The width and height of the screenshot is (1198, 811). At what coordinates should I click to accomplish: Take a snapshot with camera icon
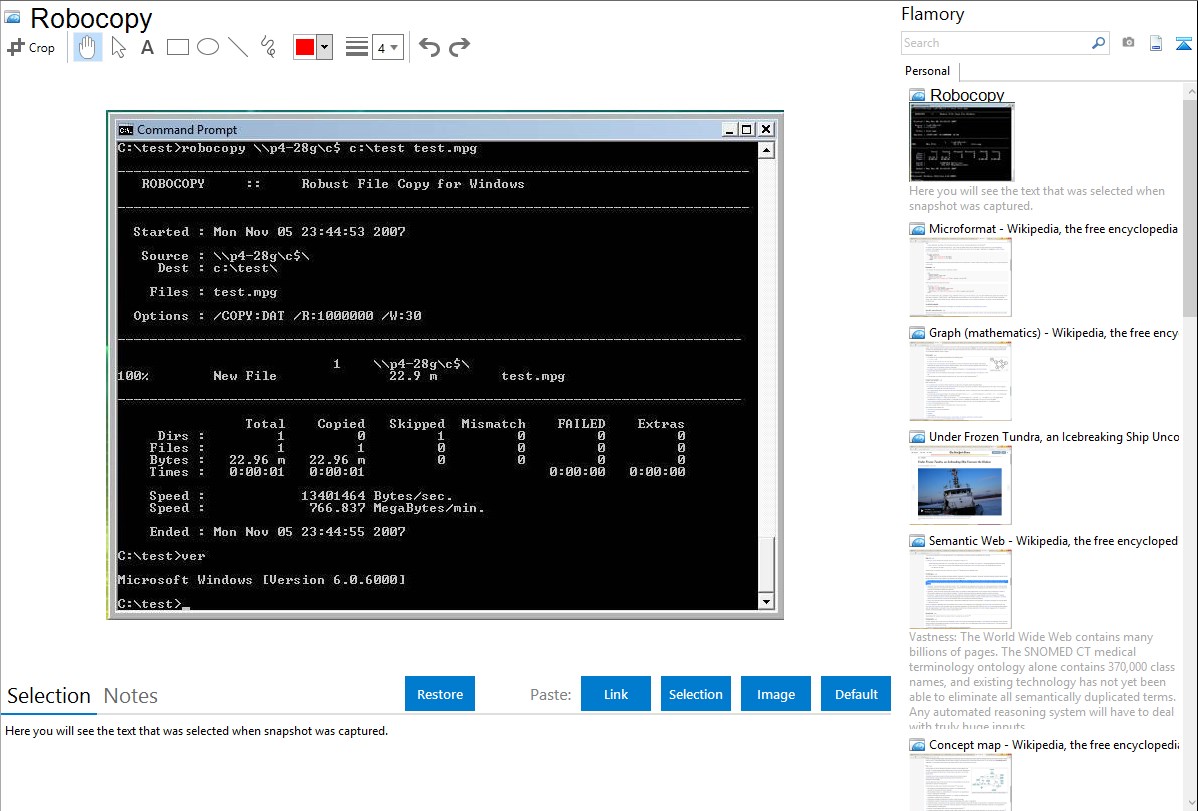click(1128, 43)
